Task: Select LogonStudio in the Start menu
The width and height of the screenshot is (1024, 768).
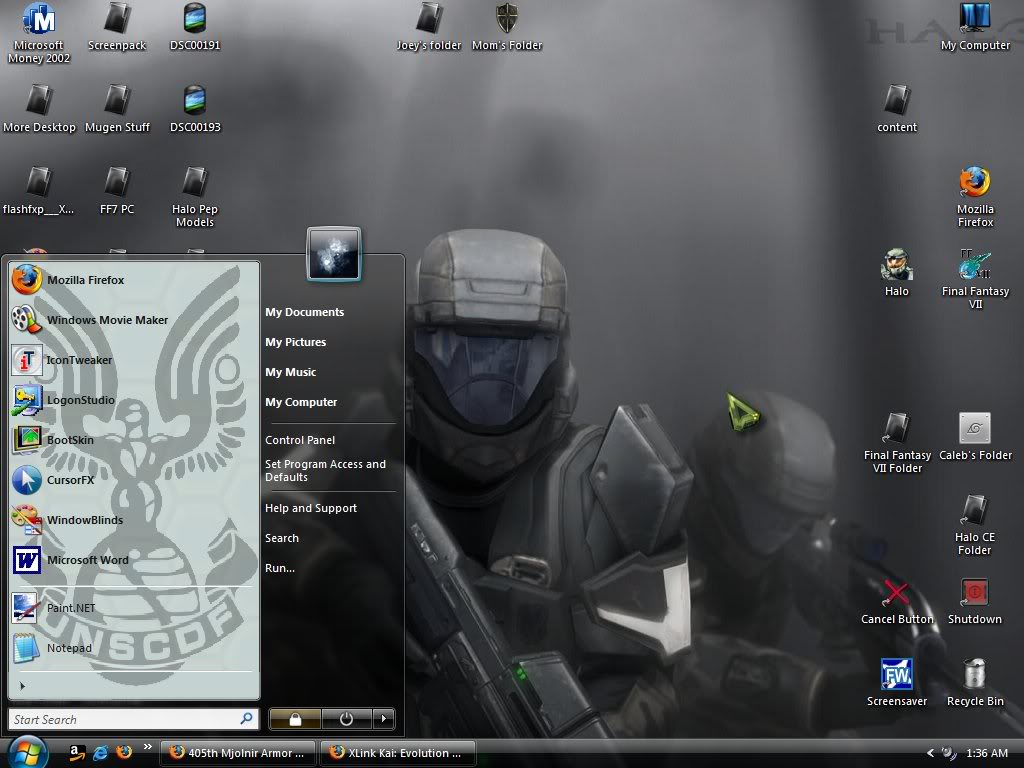Action: coord(134,400)
